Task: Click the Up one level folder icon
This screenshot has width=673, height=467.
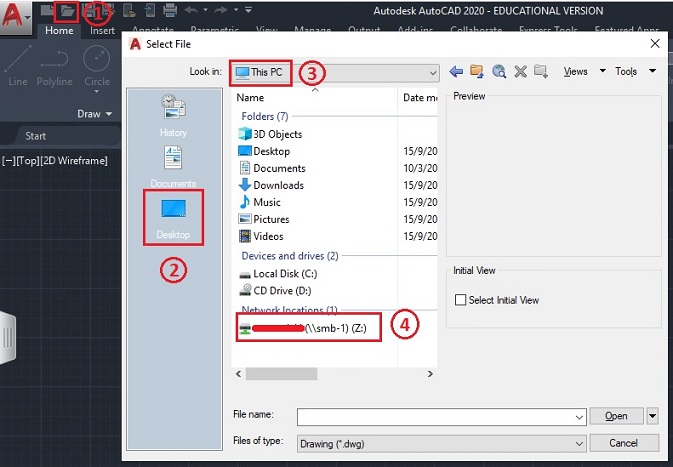Action: click(x=477, y=72)
